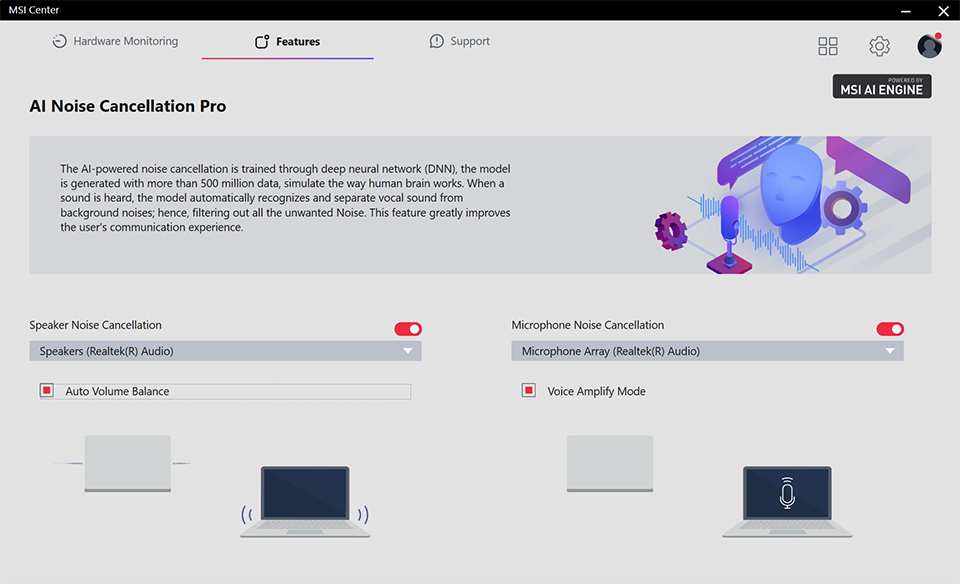Go to the Support tab
The height and width of the screenshot is (584, 960).
460,42
